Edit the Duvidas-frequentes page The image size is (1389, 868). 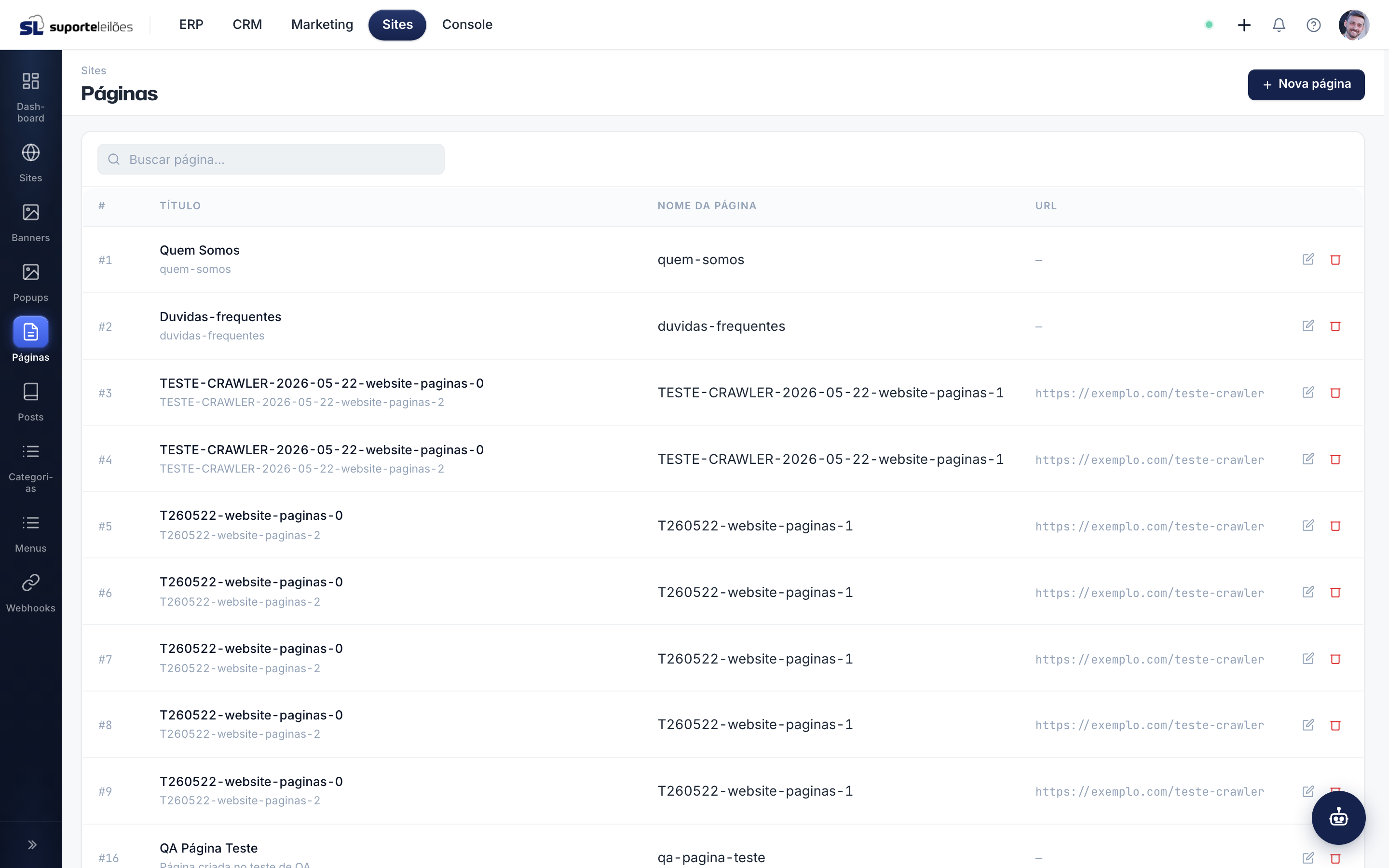click(1308, 326)
